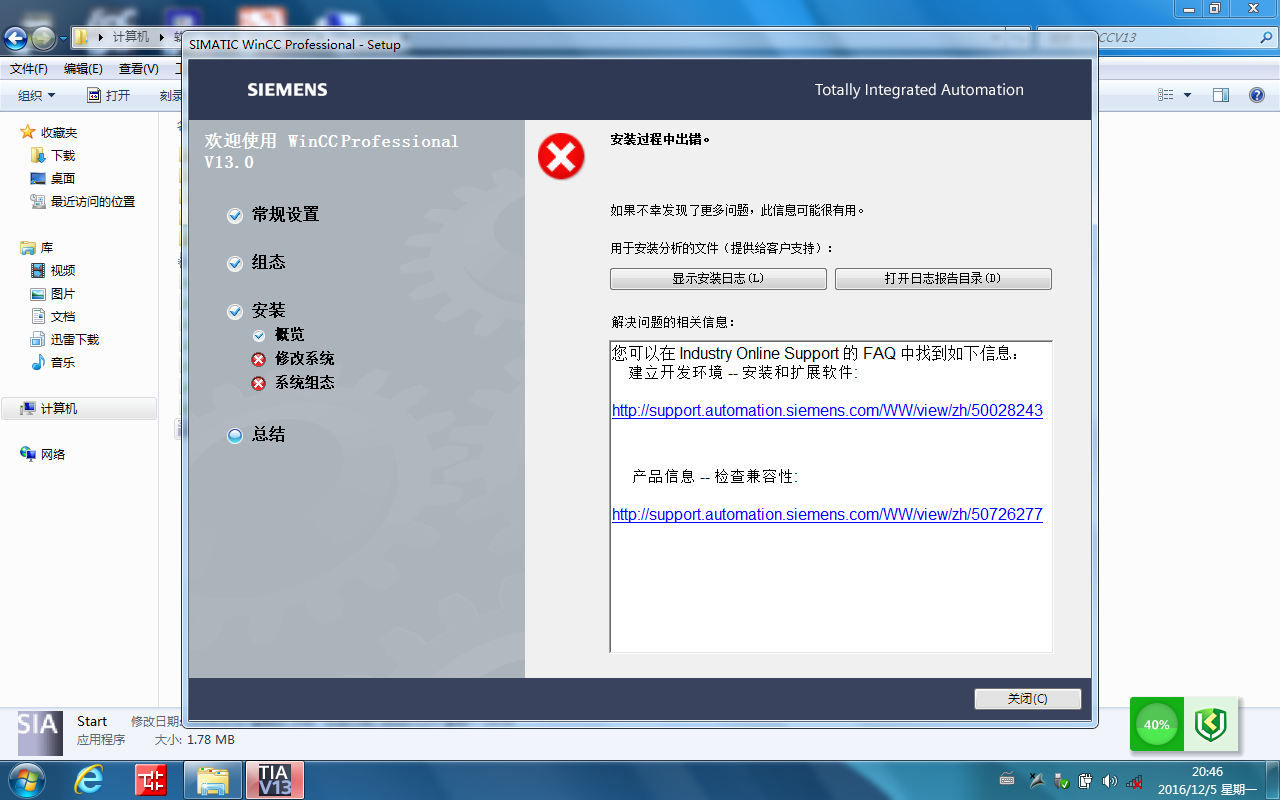Expand the navigation history dropdown arrow

[x=62, y=38]
